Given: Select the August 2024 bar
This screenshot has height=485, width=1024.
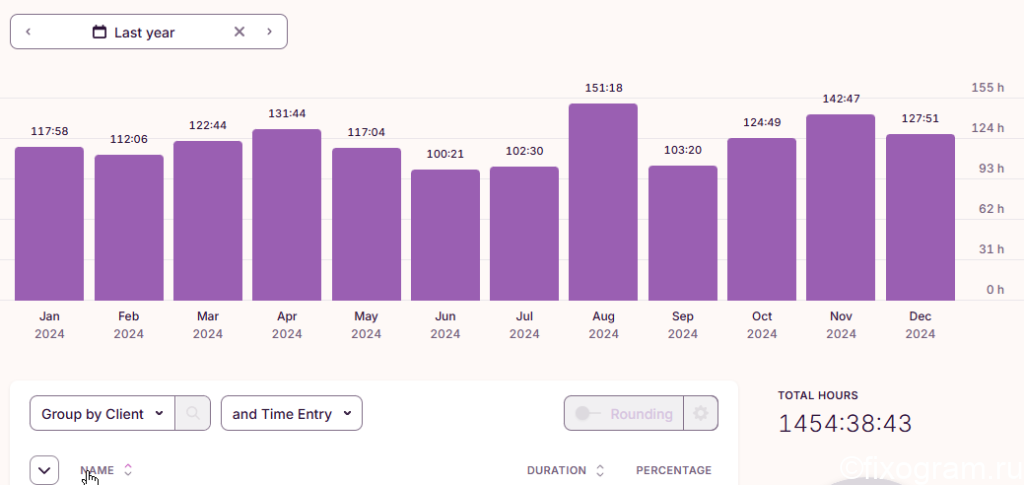Looking at the screenshot, I should [x=603, y=202].
